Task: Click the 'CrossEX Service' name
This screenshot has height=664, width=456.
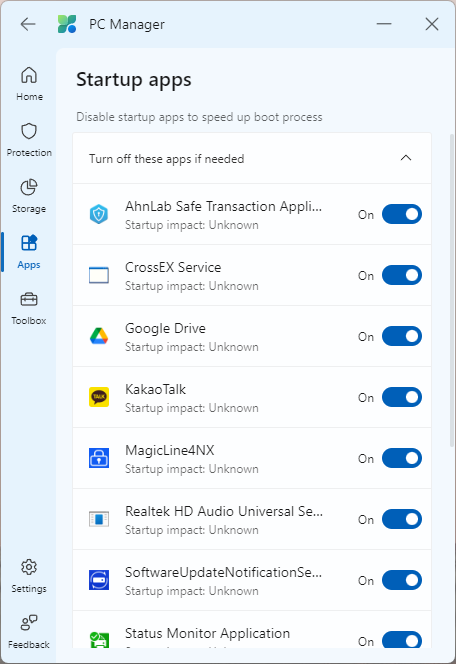Action: [173, 267]
